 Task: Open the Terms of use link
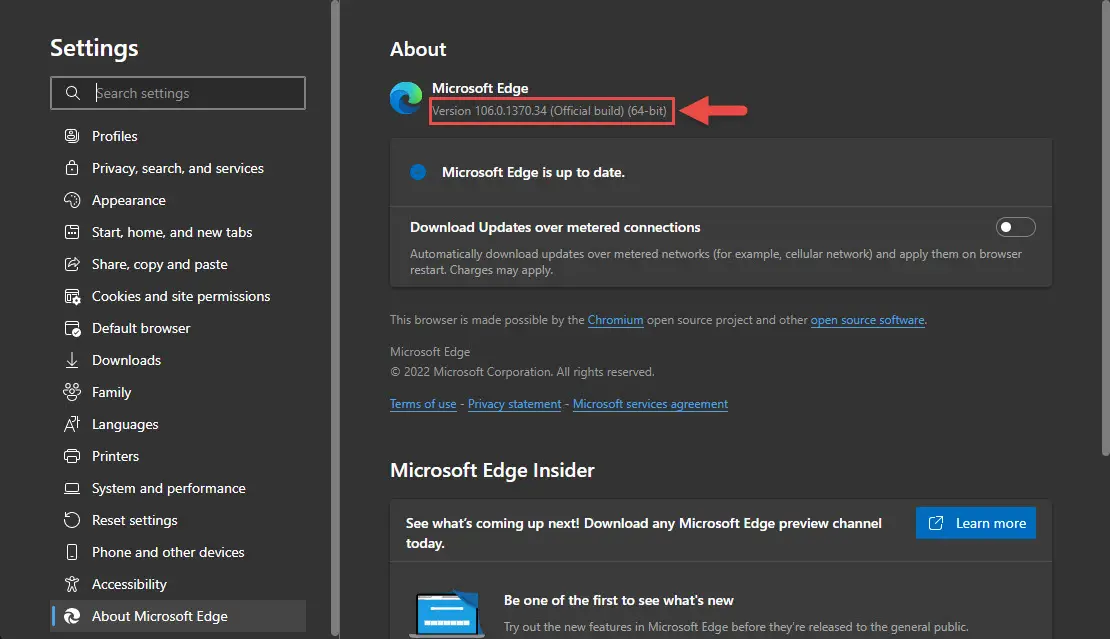click(423, 404)
